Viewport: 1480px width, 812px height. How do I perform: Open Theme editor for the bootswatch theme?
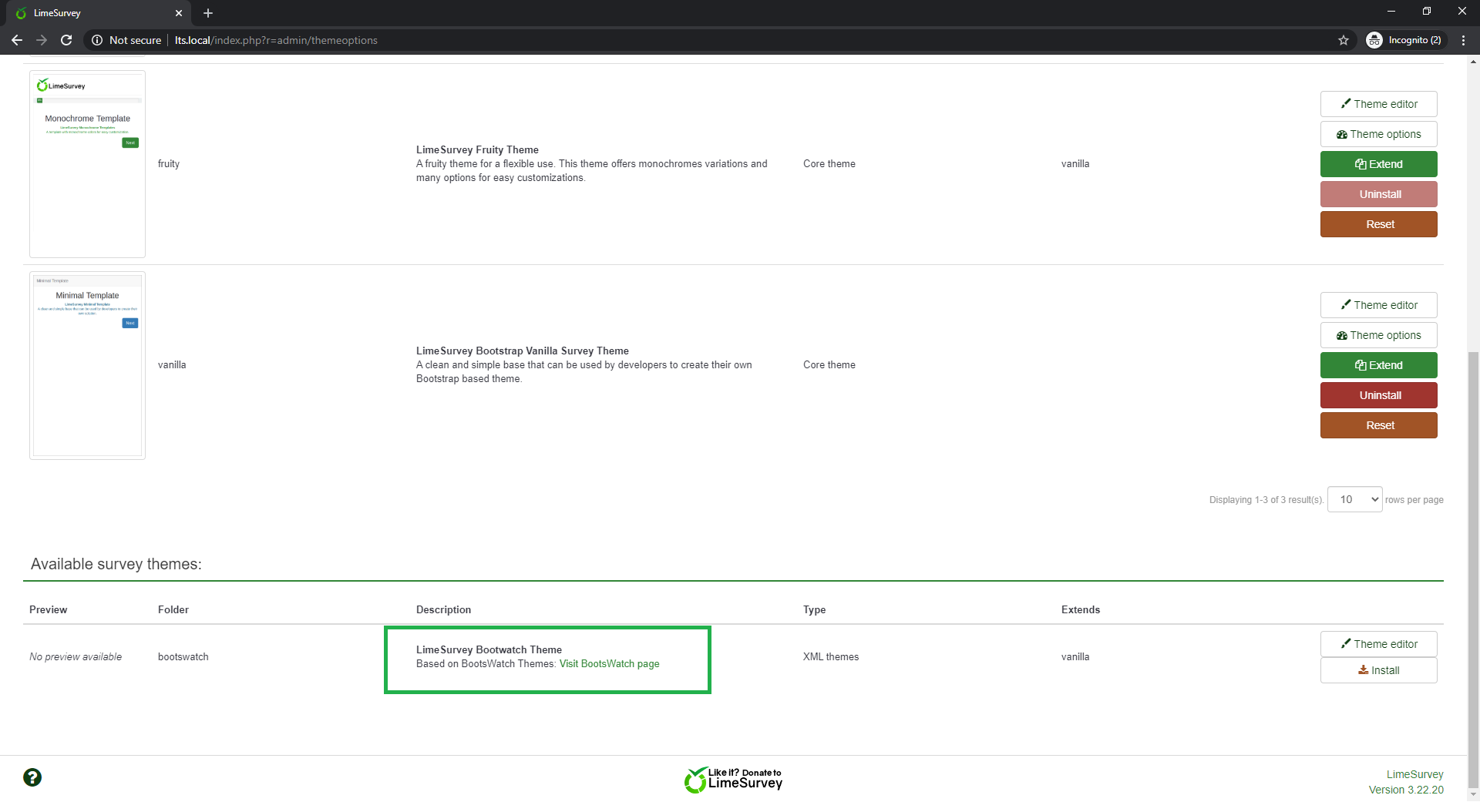coord(1378,644)
